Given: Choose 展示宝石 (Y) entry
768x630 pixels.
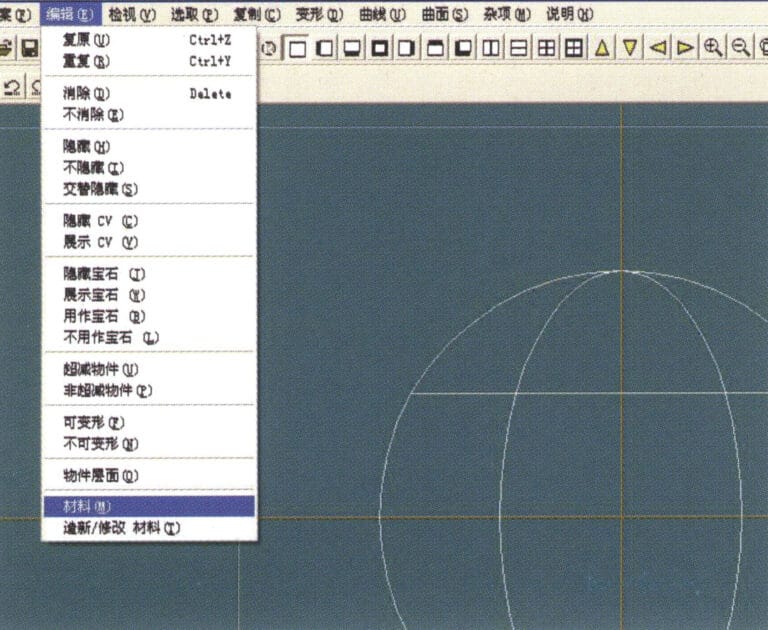Looking at the screenshot, I should click(149, 295).
